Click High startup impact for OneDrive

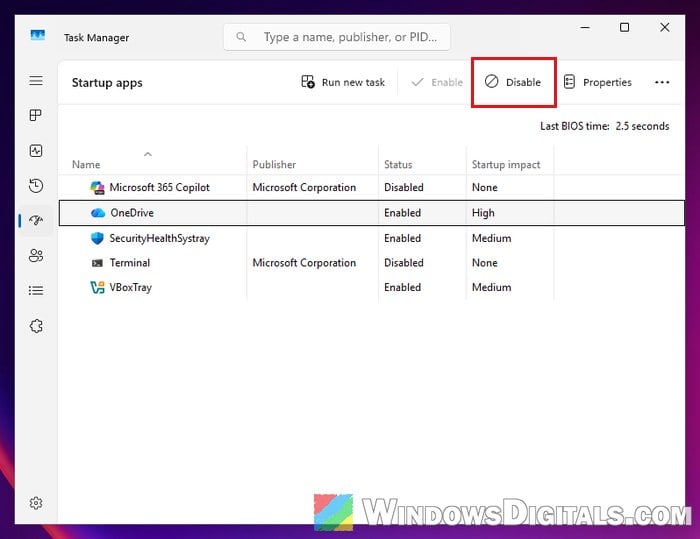coord(483,213)
